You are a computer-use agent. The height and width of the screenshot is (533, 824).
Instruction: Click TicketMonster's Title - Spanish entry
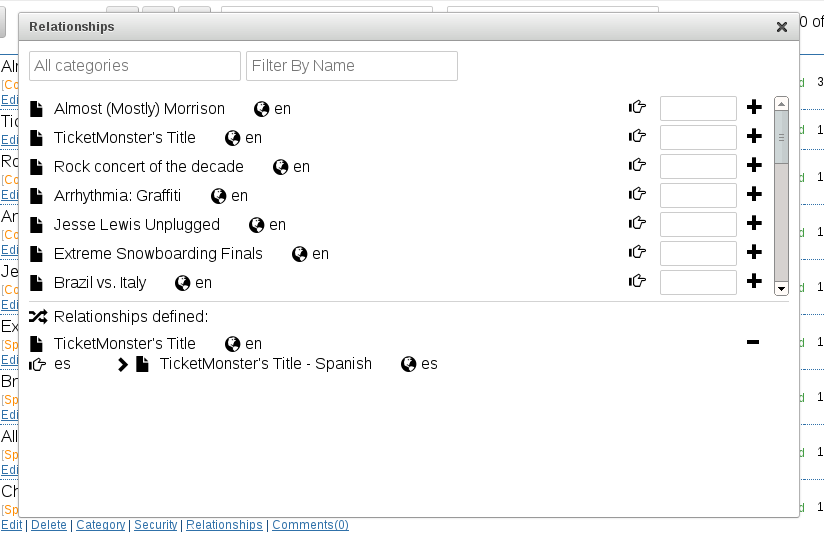click(x=265, y=364)
